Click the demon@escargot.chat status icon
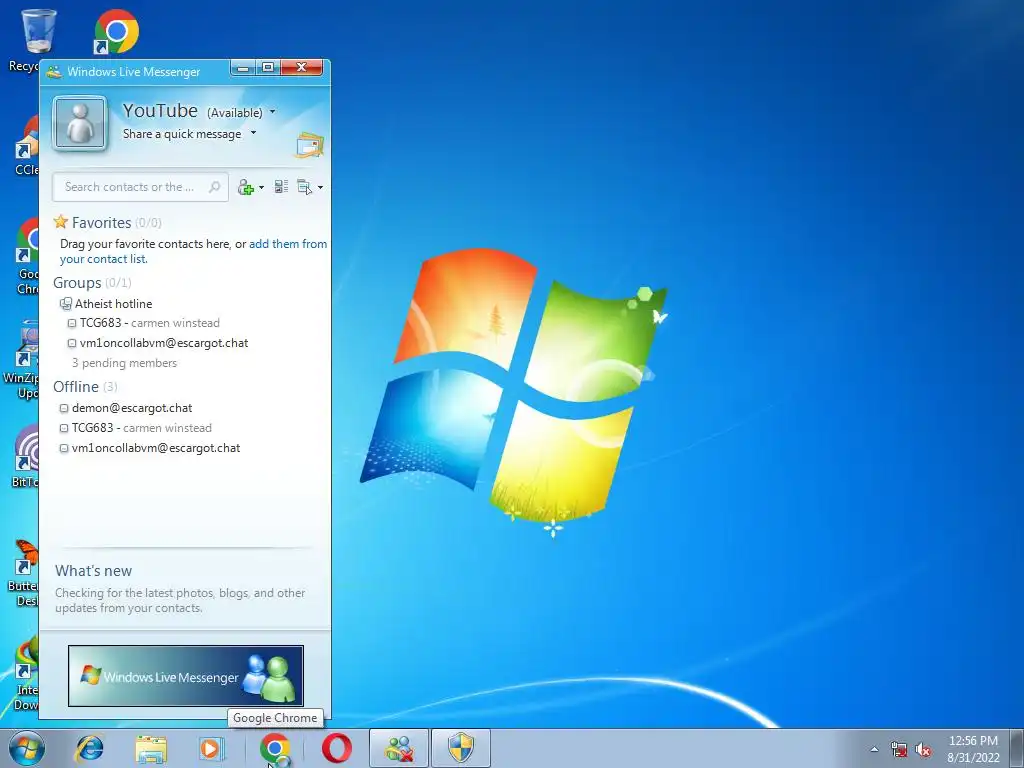The width and height of the screenshot is (1024, 768). click(64, 408)
